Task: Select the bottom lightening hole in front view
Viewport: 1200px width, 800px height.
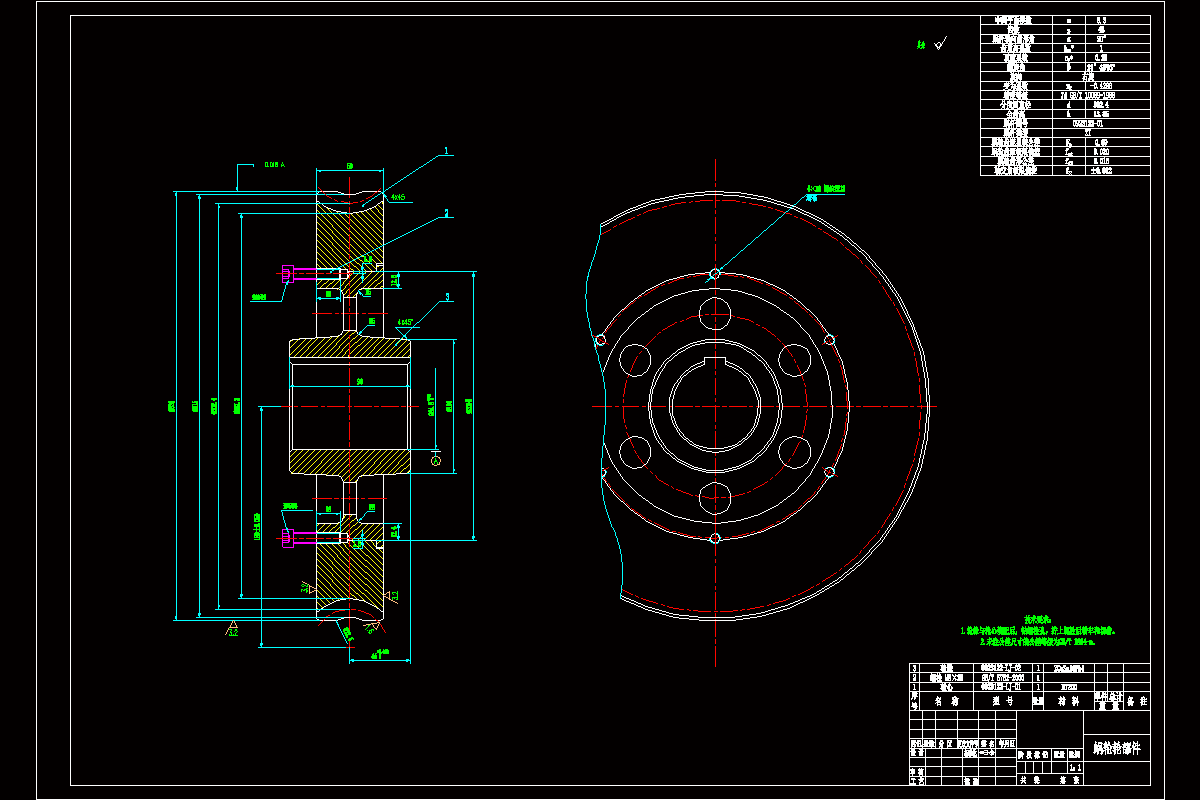Action: point(716,497)
